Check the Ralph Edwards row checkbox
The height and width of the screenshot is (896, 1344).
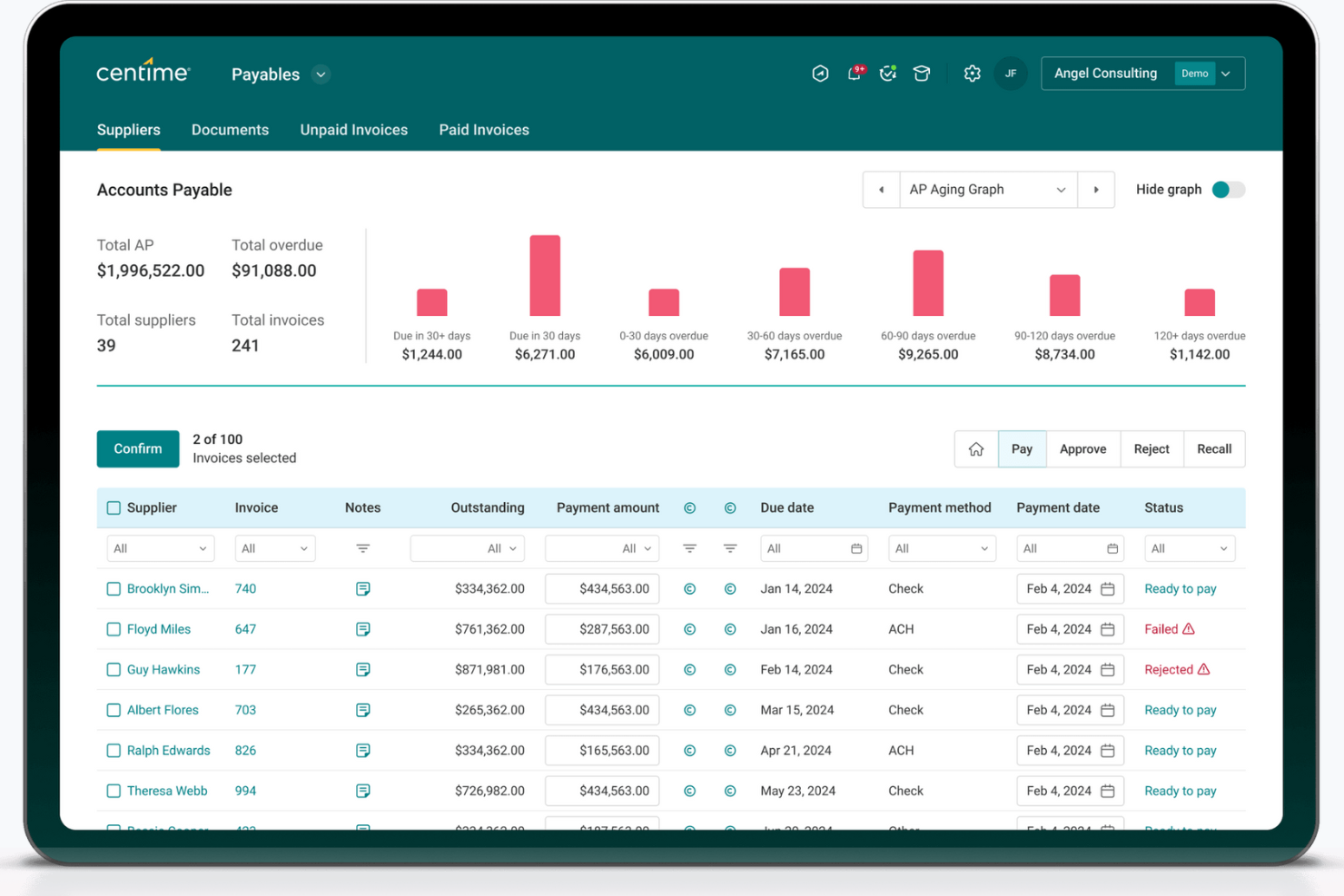click(114, 751)
